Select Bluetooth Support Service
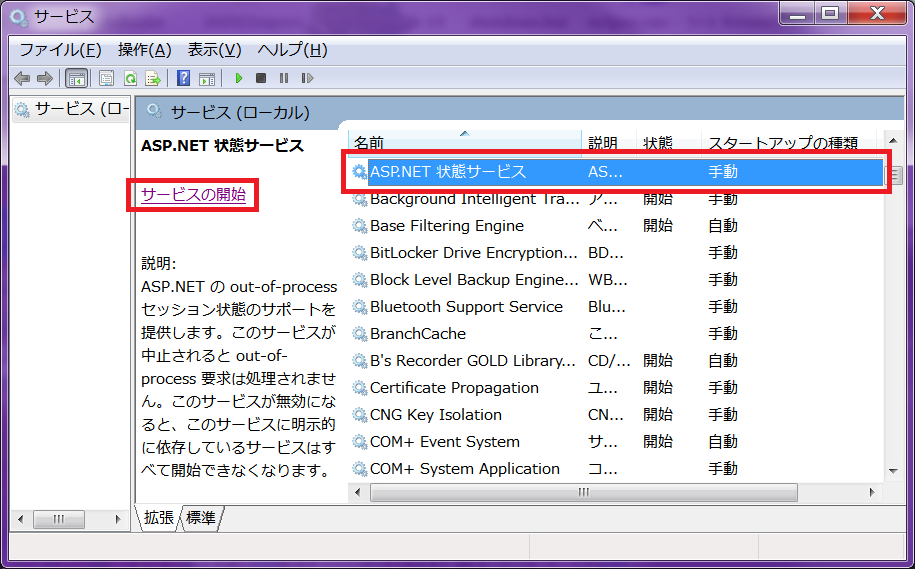 (x=466, y=307)
